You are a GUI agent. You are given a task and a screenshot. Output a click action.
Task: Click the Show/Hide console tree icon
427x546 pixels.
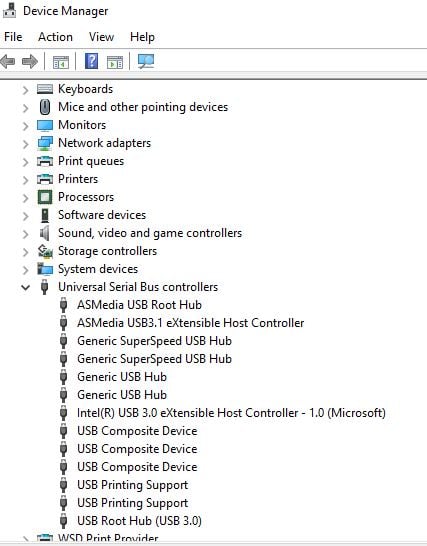pyautogui.click(x=61, y=62)
